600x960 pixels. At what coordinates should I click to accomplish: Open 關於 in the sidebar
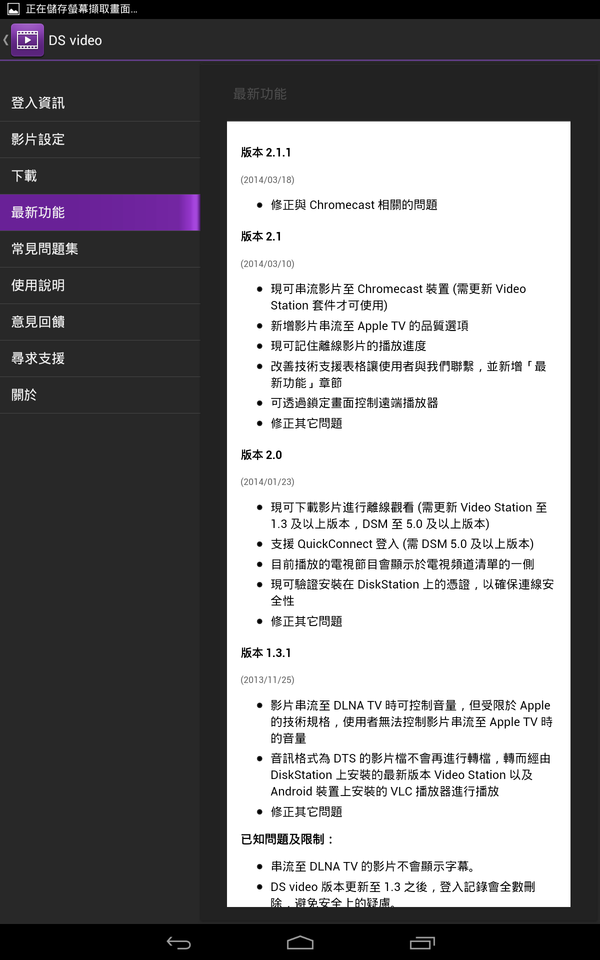click(x=100, y=395)
